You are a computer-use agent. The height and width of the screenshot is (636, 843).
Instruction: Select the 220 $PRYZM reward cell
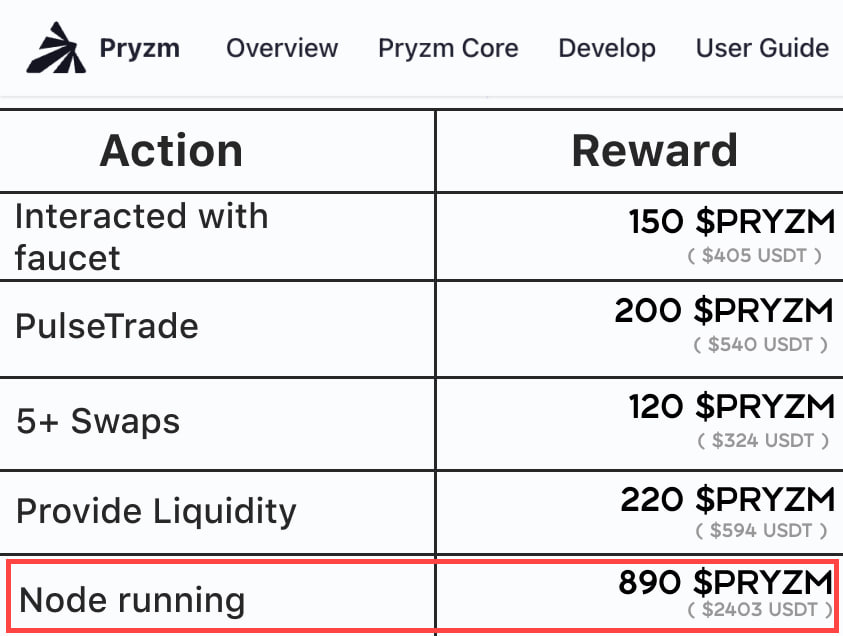[x=639, y=512]
